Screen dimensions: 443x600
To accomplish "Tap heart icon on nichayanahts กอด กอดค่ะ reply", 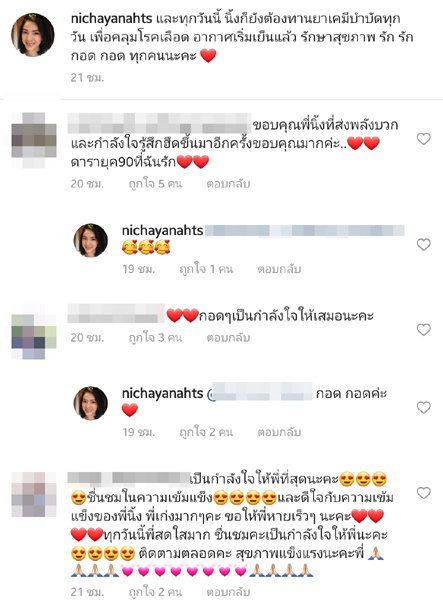I will point(423,408).
